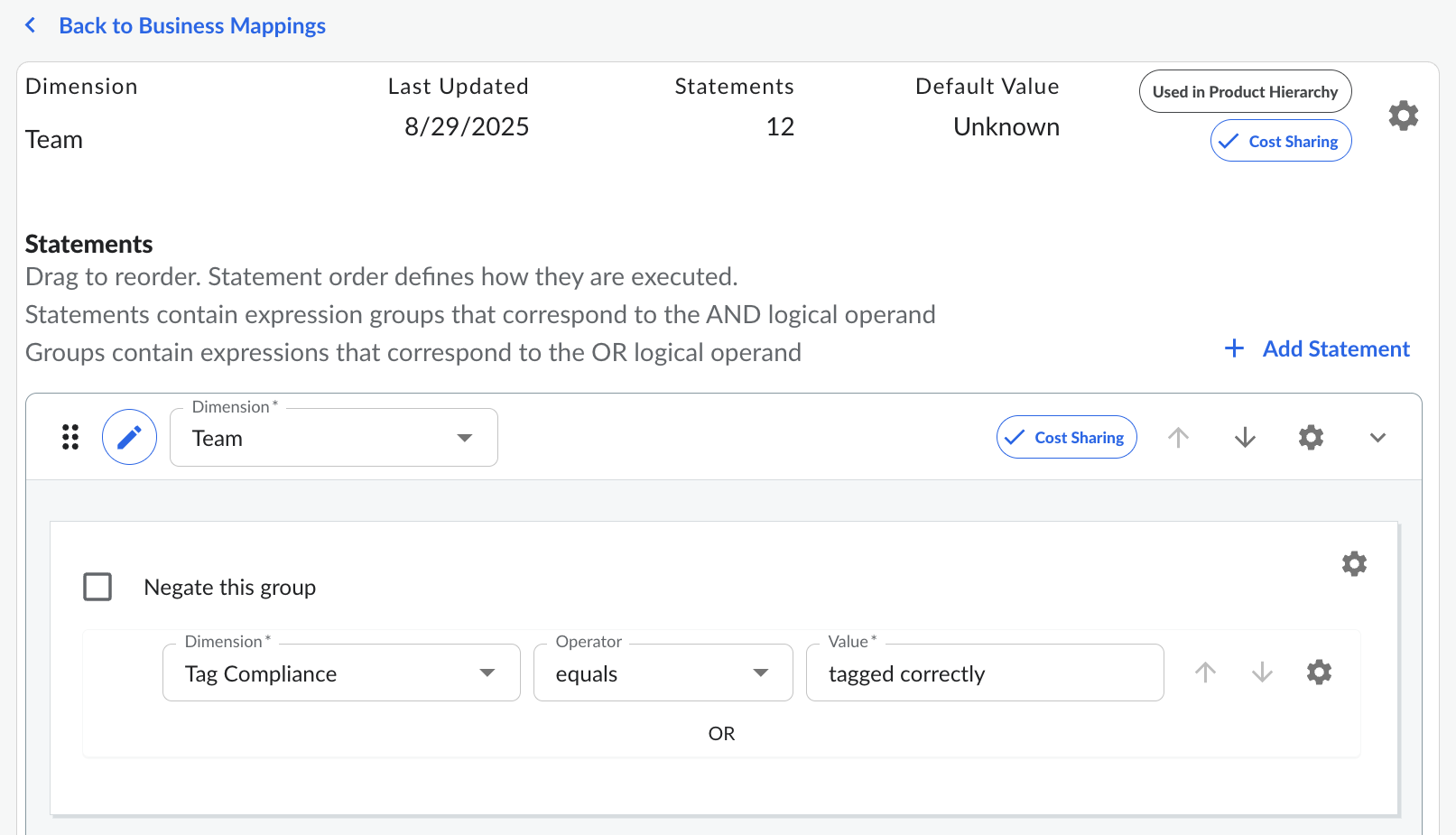Open statement row gear settings

[1311, 438]
